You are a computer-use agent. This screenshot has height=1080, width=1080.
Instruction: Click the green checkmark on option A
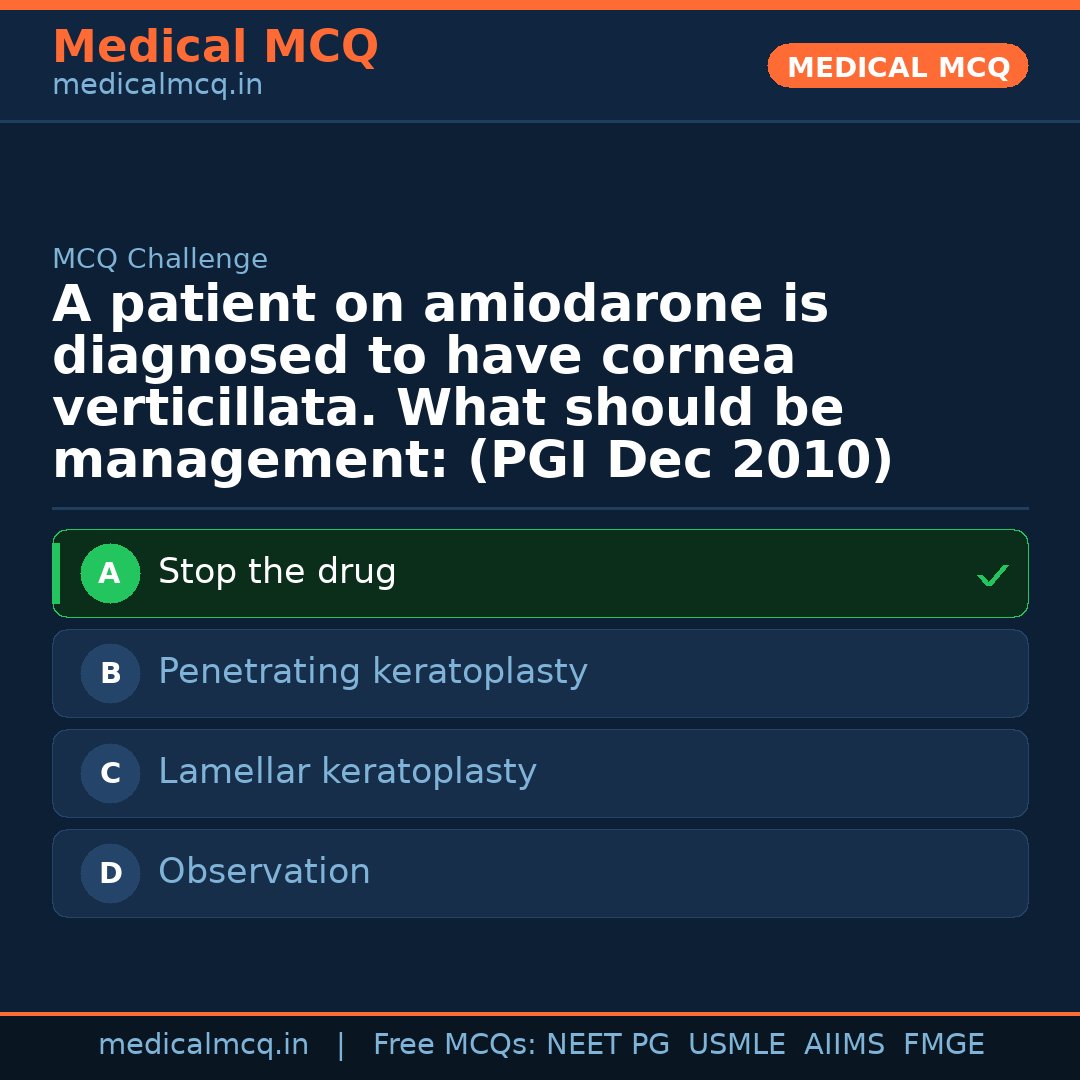(x=992, y=575)
